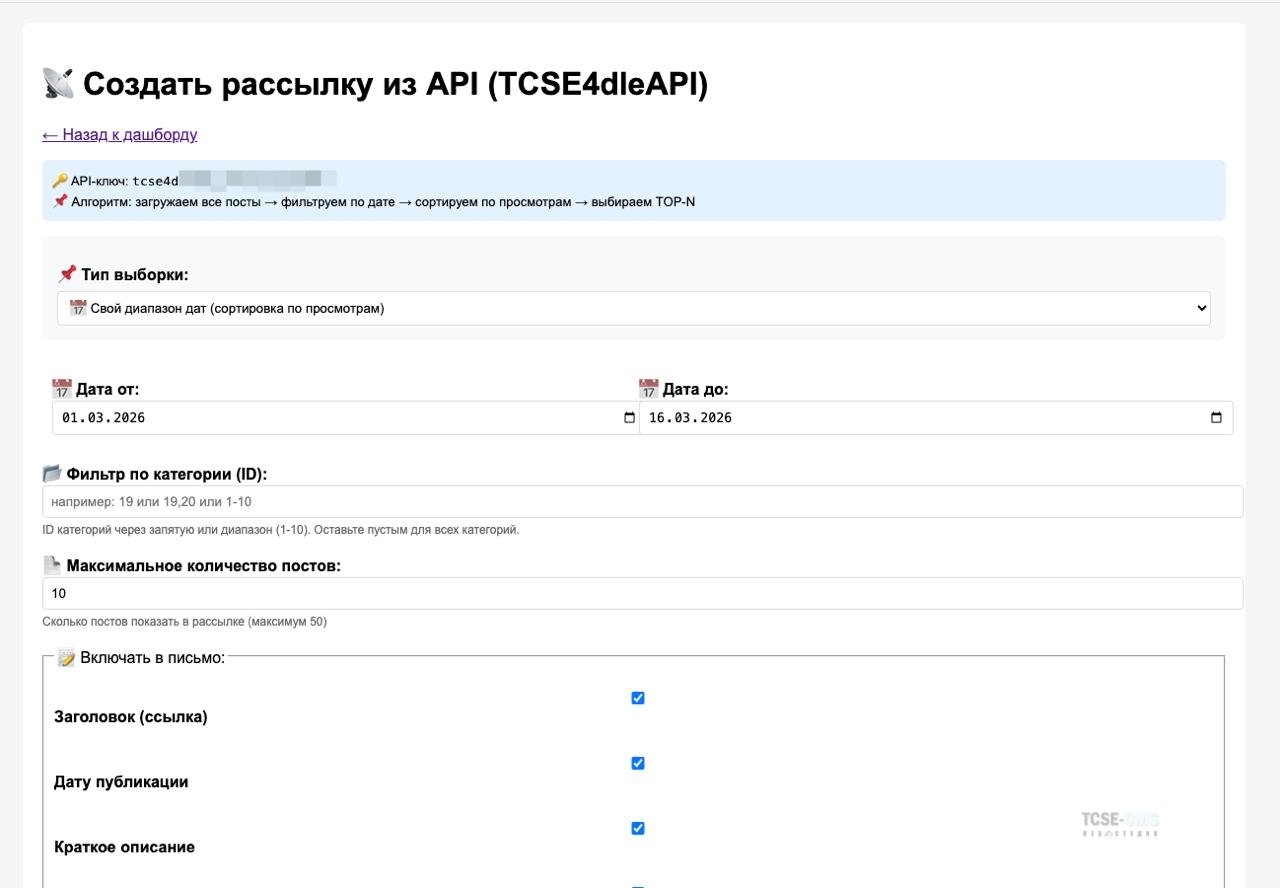Click the TCSE-CMS watermark logo
The image size is (1280, 888).
1120,823
